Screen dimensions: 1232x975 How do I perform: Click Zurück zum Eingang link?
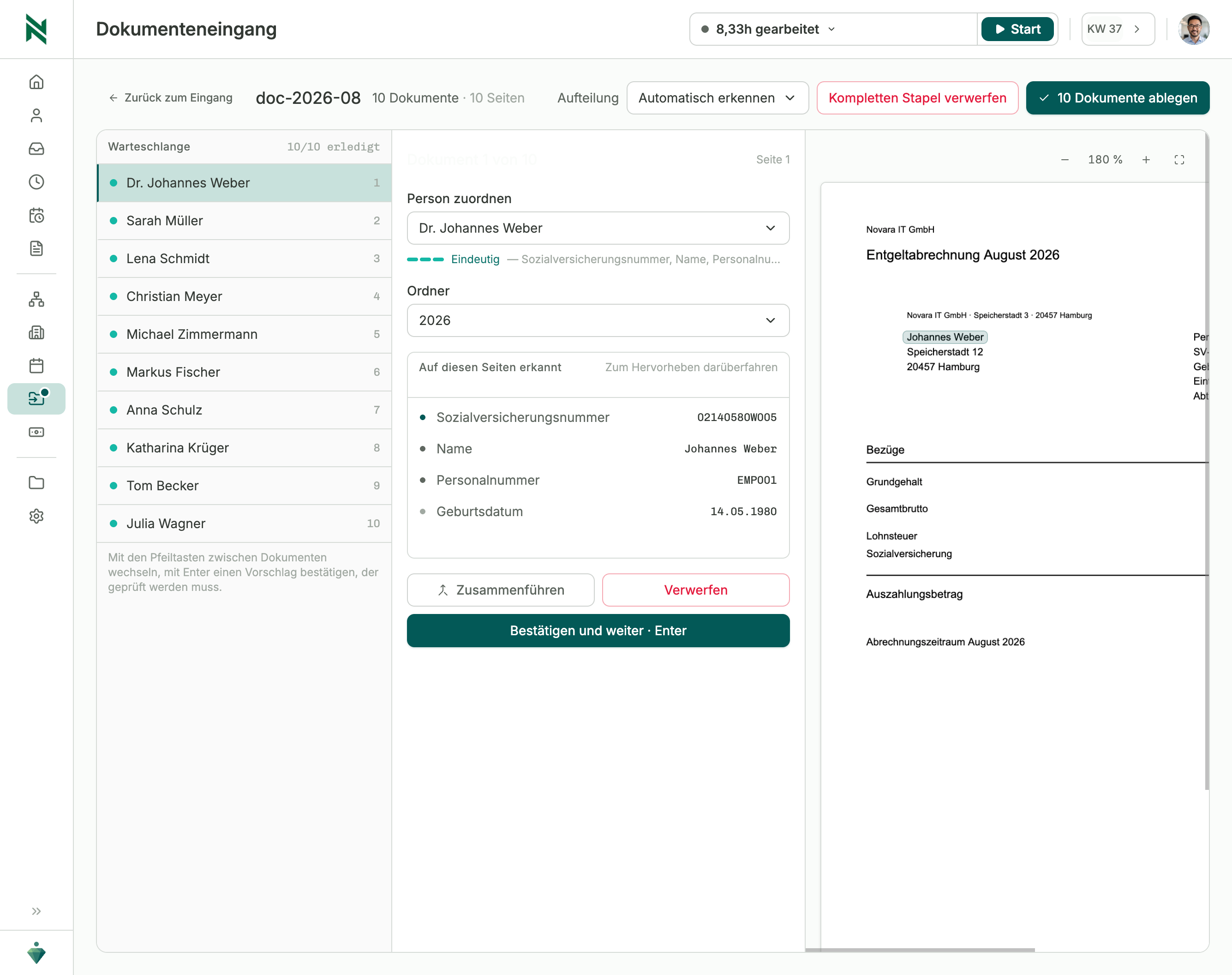[171, 97]
